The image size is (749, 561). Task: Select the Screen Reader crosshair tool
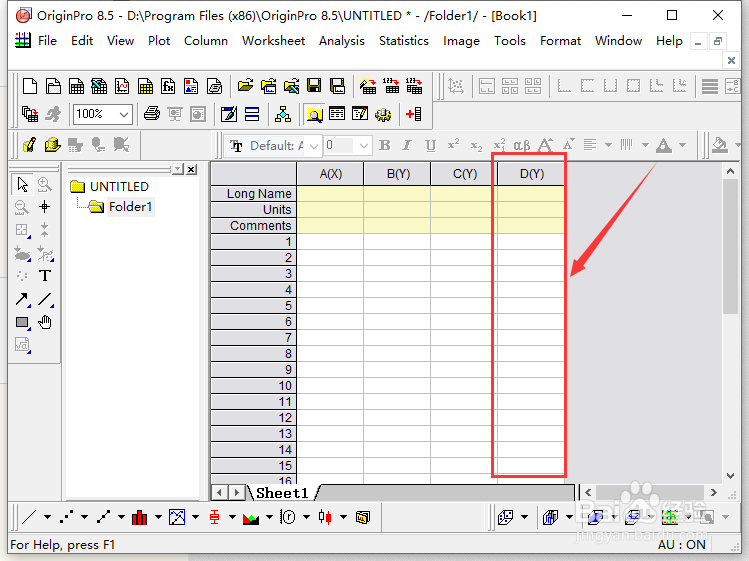(44, 207)
